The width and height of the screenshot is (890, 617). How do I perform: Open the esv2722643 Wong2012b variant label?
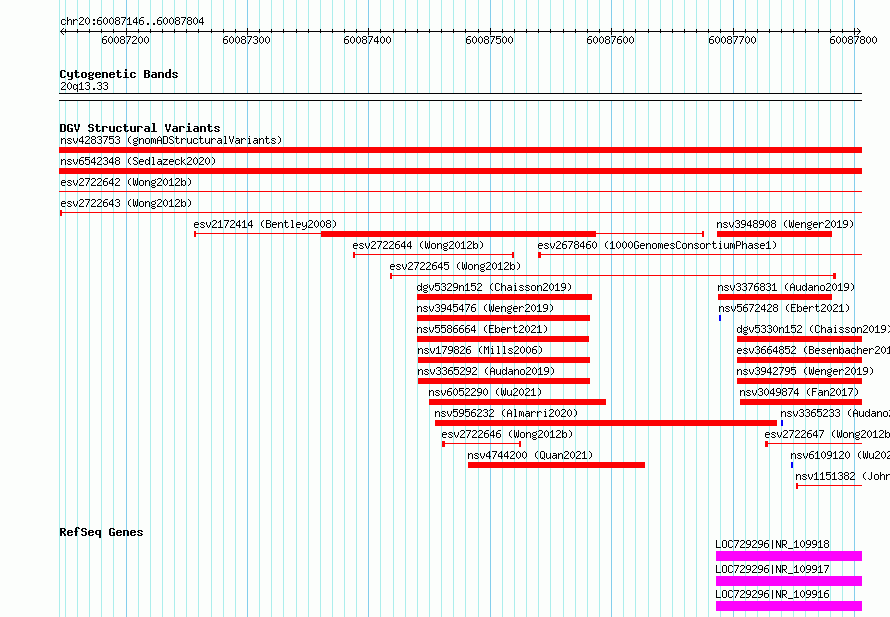tap(126, 203)
